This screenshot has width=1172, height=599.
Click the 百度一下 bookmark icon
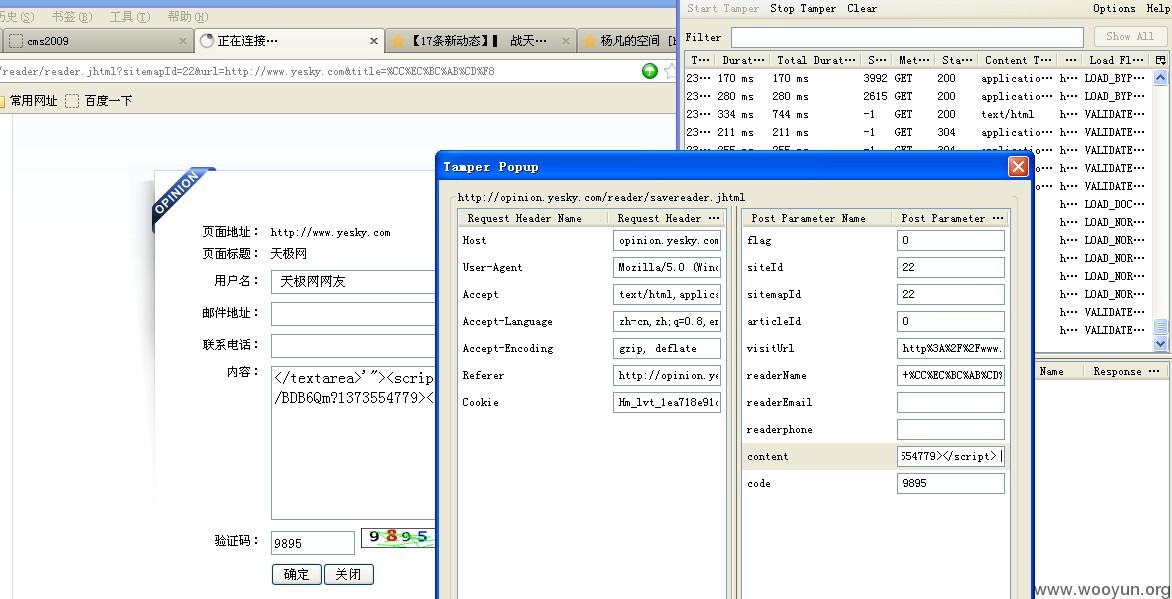pos(72,101)
